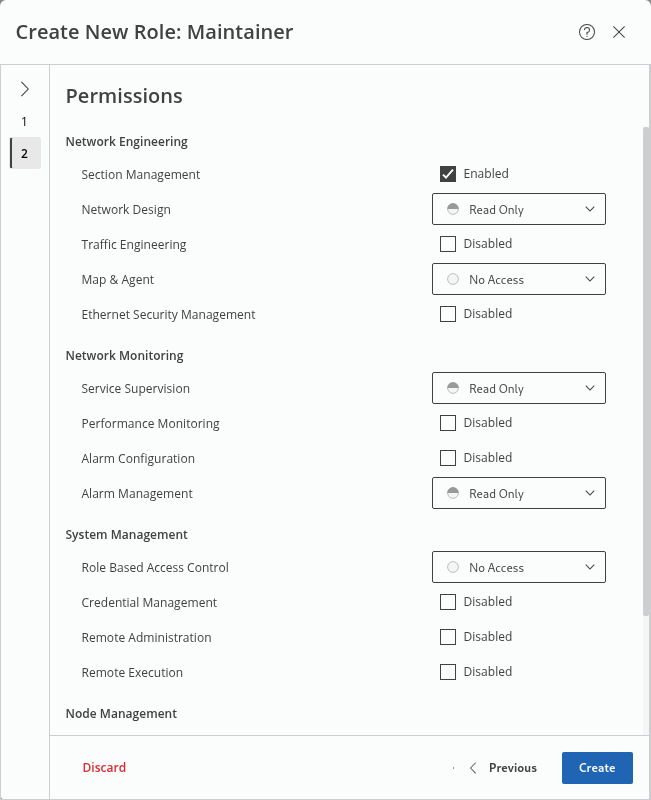Click the Create button
This screenshot has width=651, height=800.
coord(597,768)
